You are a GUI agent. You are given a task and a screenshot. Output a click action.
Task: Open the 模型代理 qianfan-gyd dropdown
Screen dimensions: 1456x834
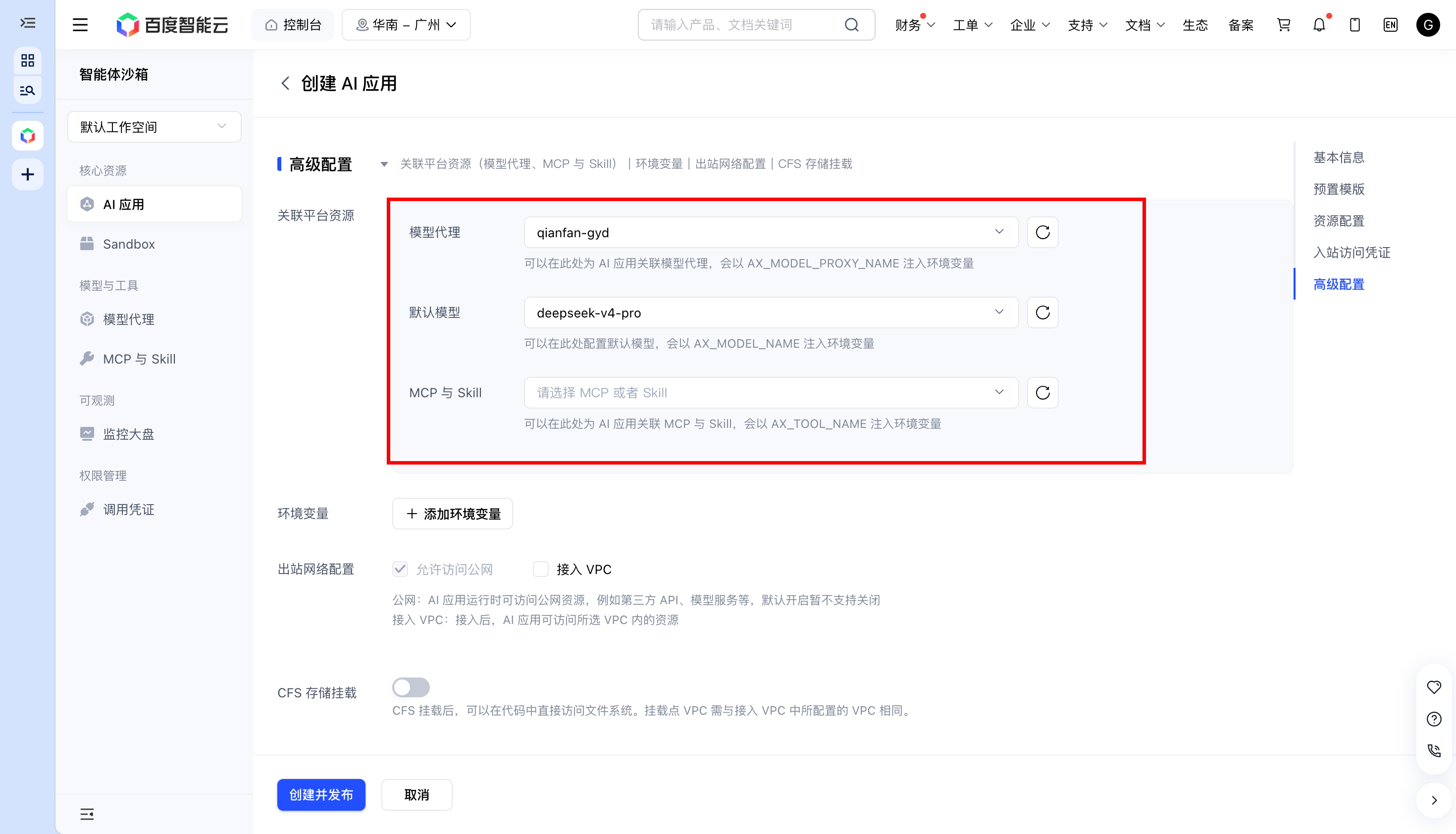pos(771,232)
